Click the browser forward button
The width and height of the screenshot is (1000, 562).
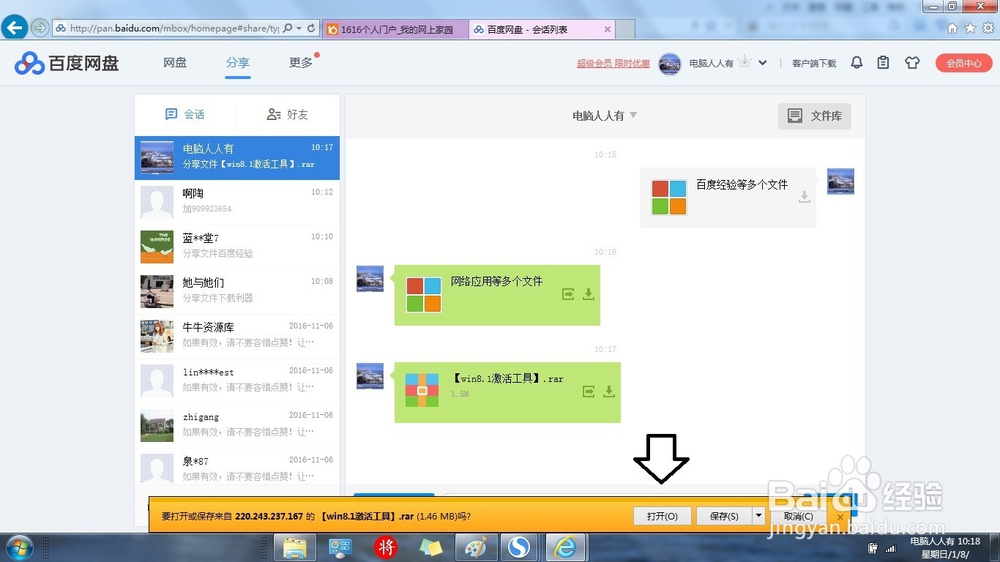click(40, 28)
